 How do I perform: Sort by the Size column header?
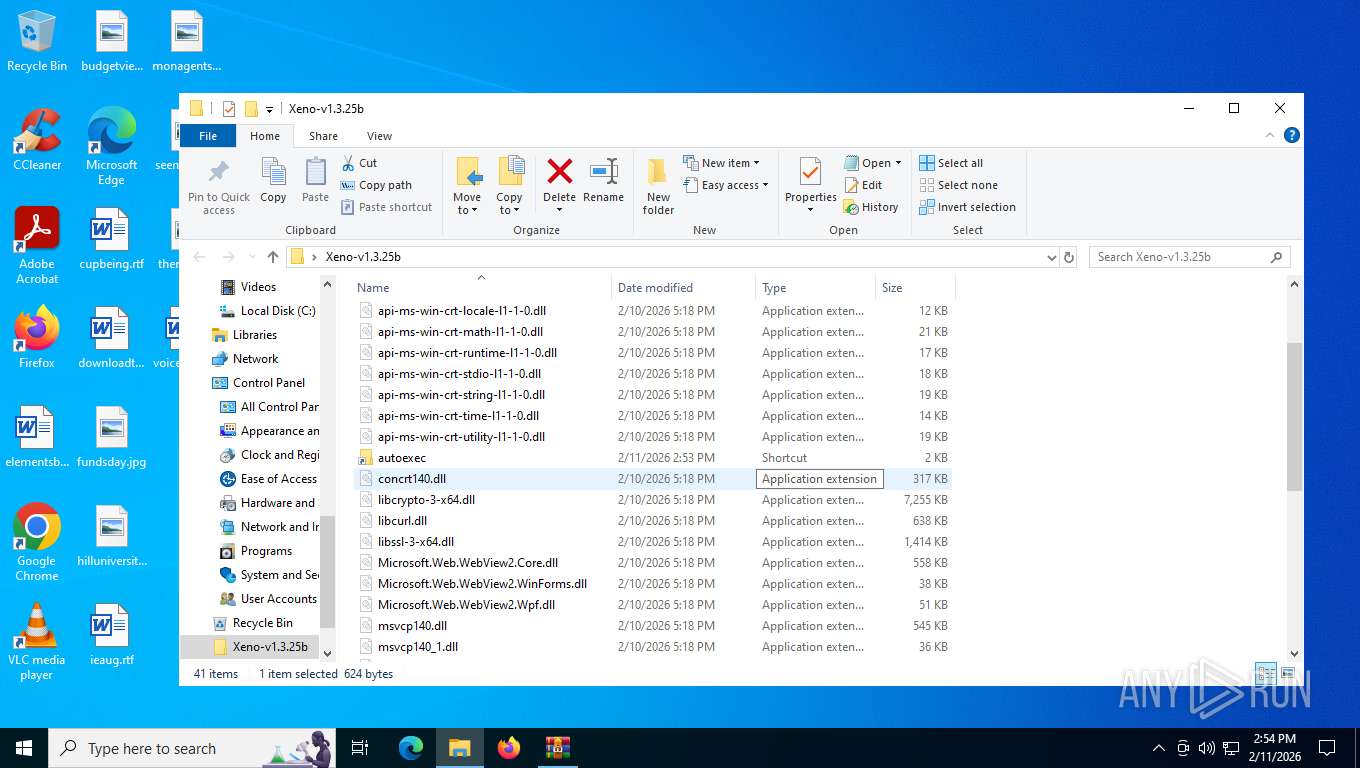(x=915, y=288)
